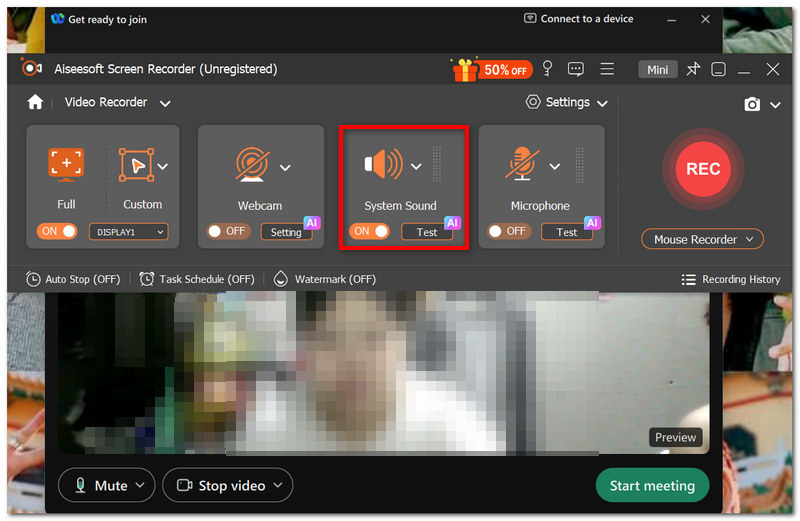The width and height of the screenshot is (800, 521).
Task: Click the home icon in Aiseesoft recorder
Action: coord(35,103)
